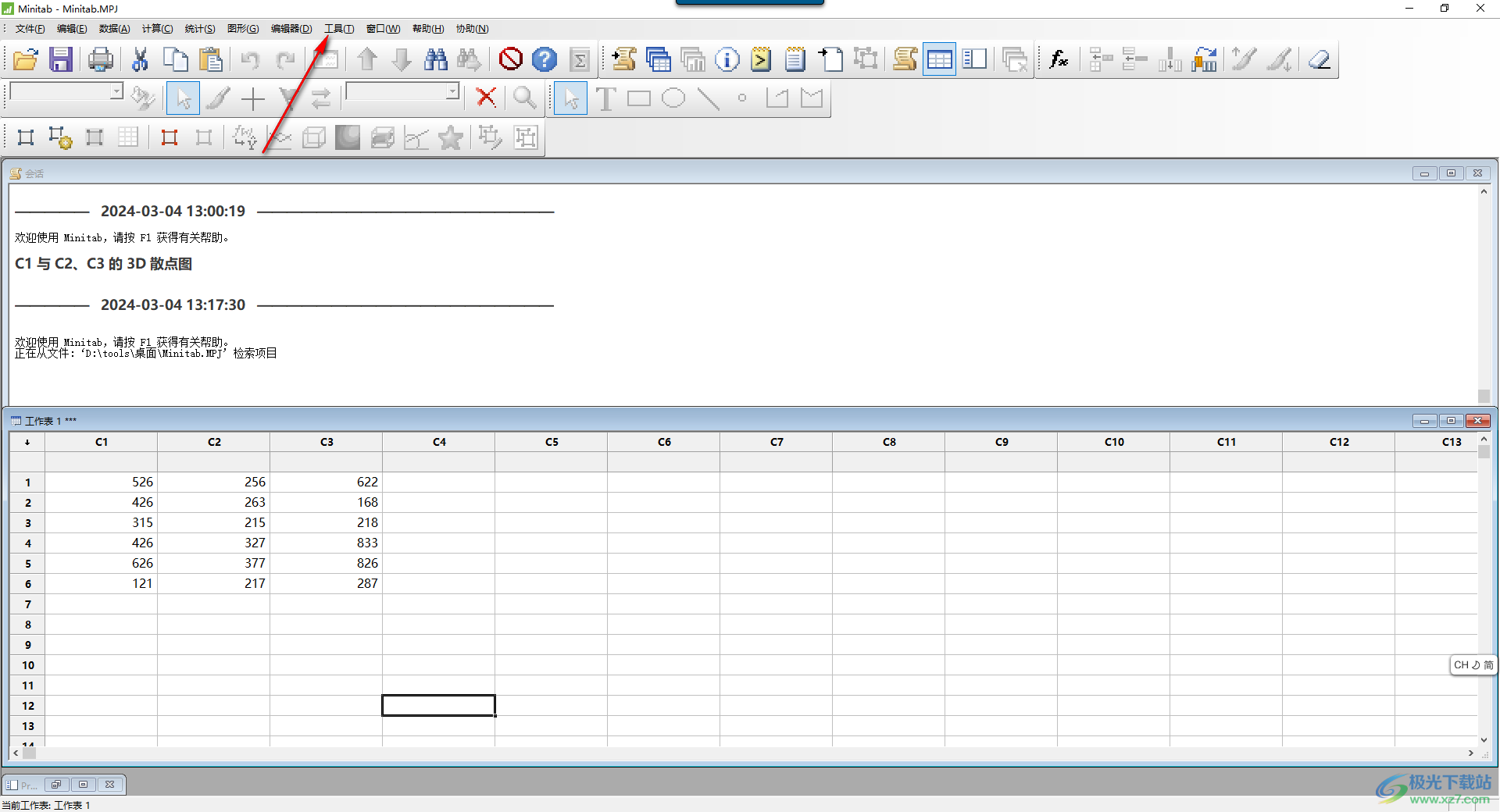Screen dimensions: 1500x812
Task: Open the 计算(C) menu
Action: [x=157, y=29]
